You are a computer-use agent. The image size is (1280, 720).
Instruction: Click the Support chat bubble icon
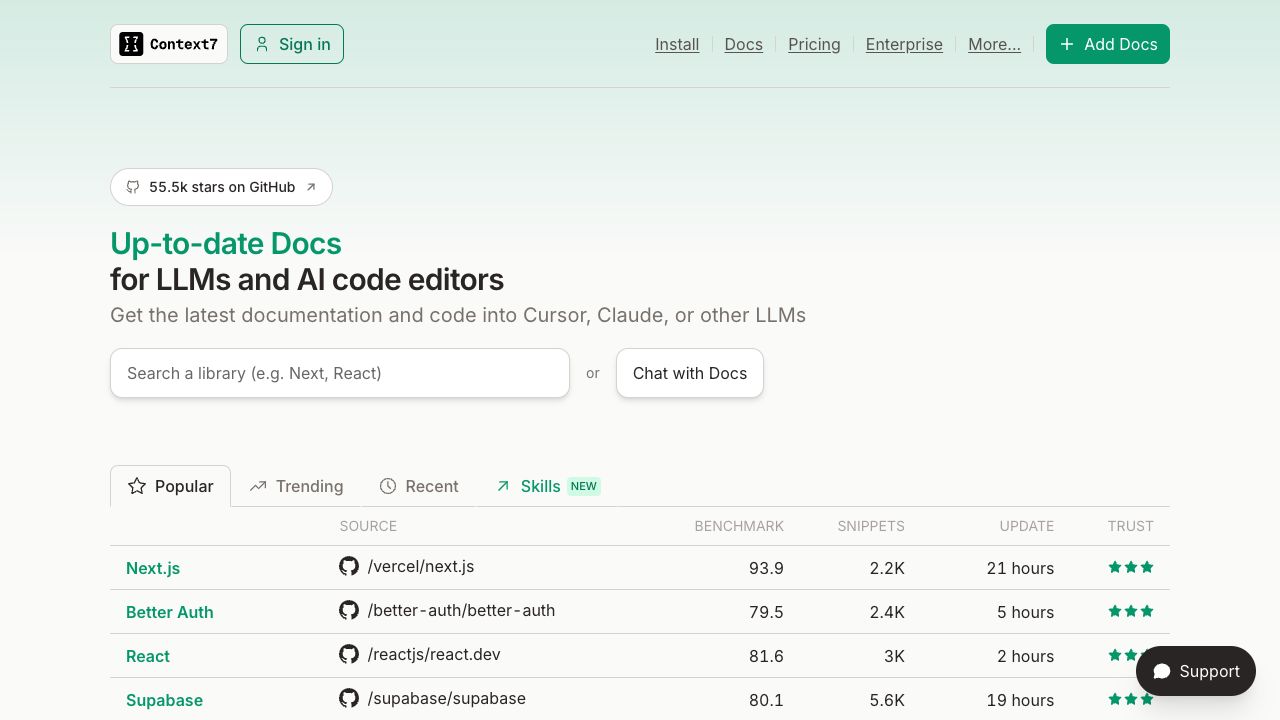[x=1162, y=671]
